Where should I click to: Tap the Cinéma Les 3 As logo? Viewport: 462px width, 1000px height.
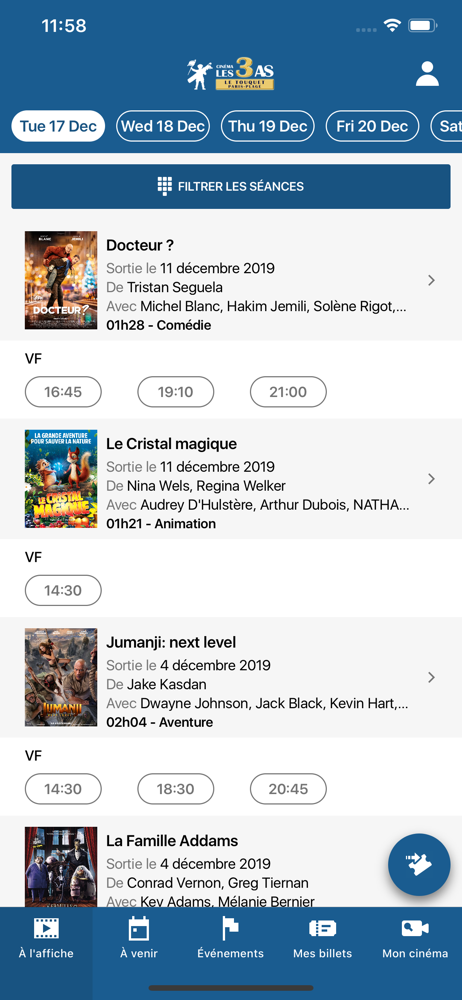(x=230, y=73)
